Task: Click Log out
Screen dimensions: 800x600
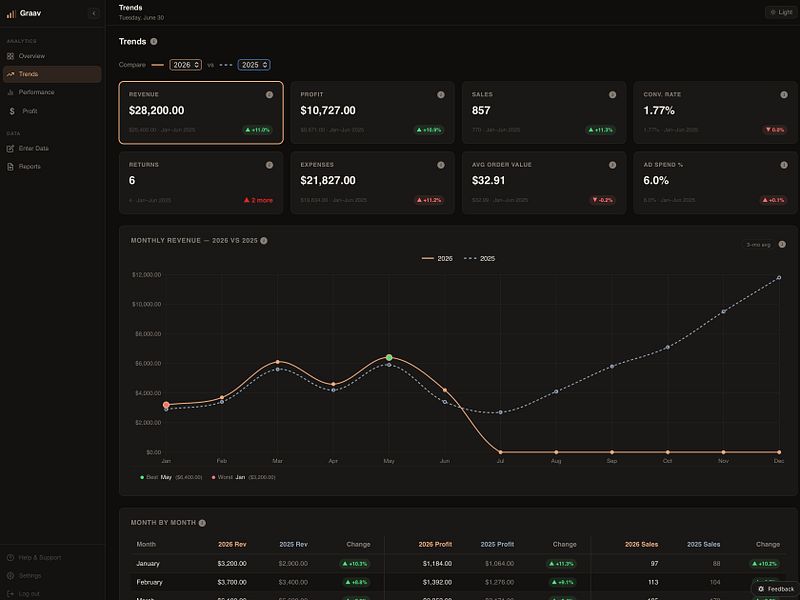Action: 52,593
